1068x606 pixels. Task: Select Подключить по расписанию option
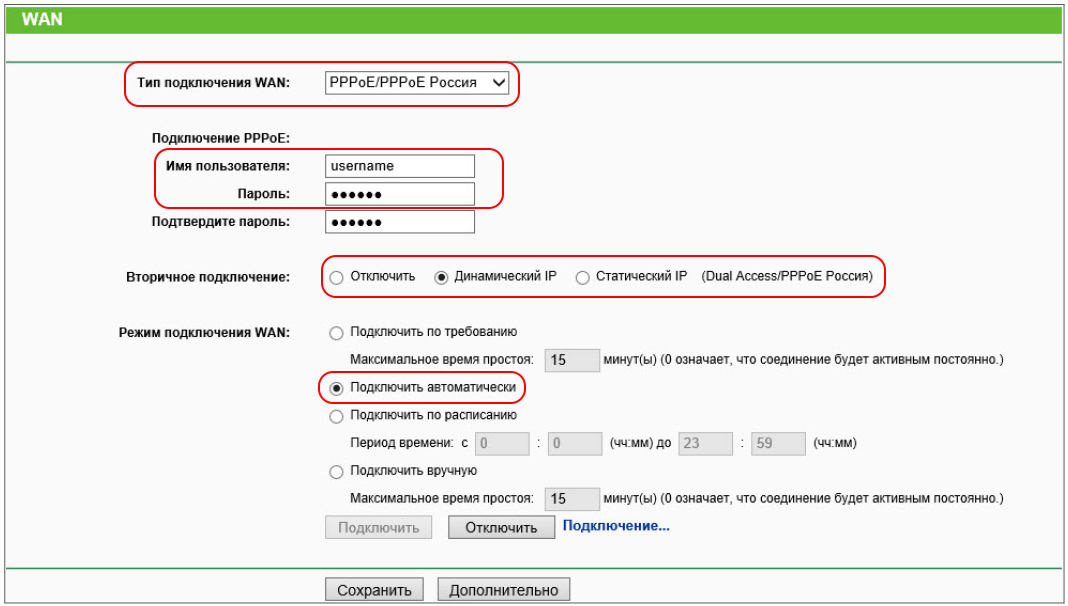point(336,417)
